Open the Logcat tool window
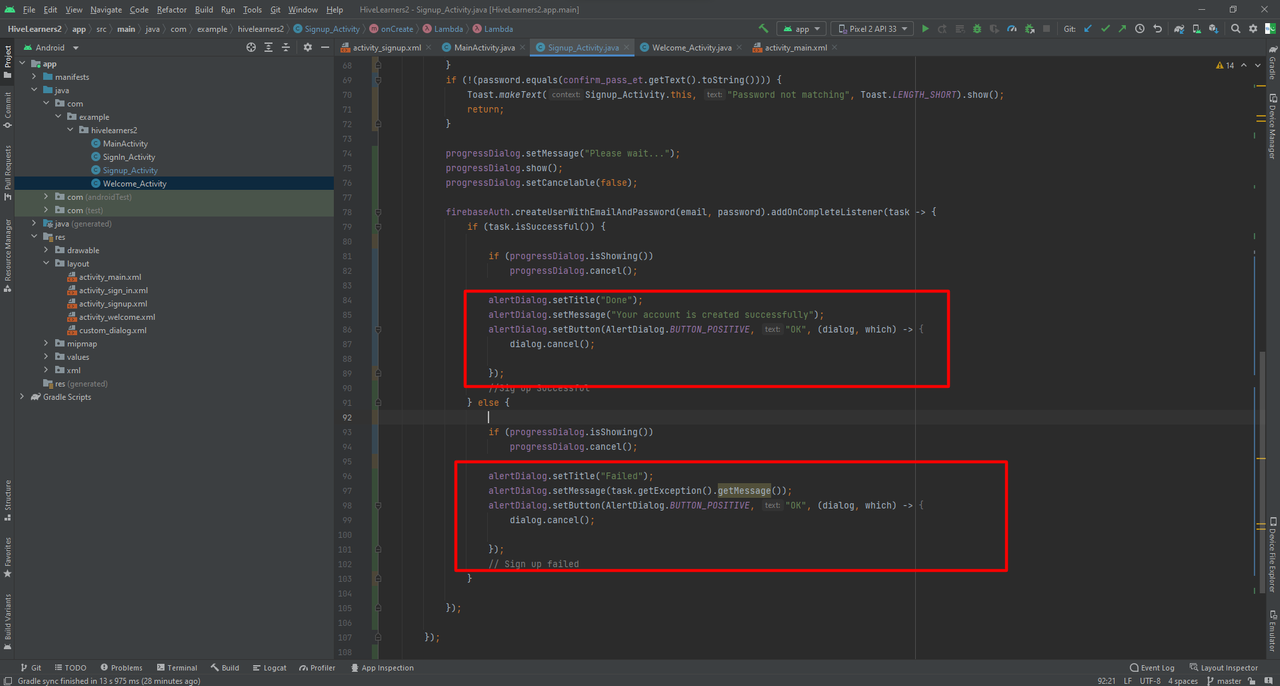This screenshot has width=1280, height=686. pyautogui.click(x=269, y=668)
